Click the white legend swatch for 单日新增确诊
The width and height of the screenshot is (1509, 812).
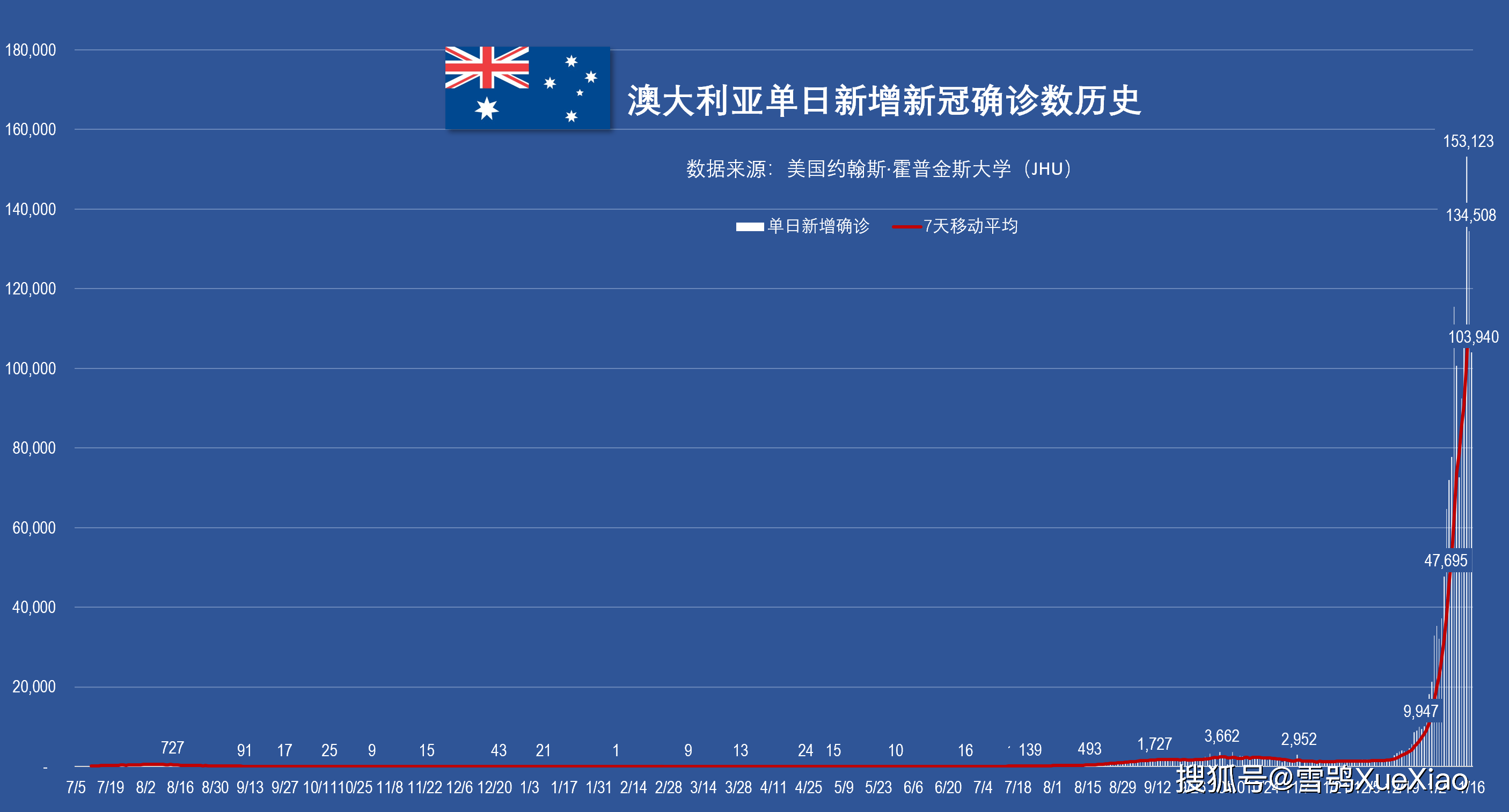750,226
